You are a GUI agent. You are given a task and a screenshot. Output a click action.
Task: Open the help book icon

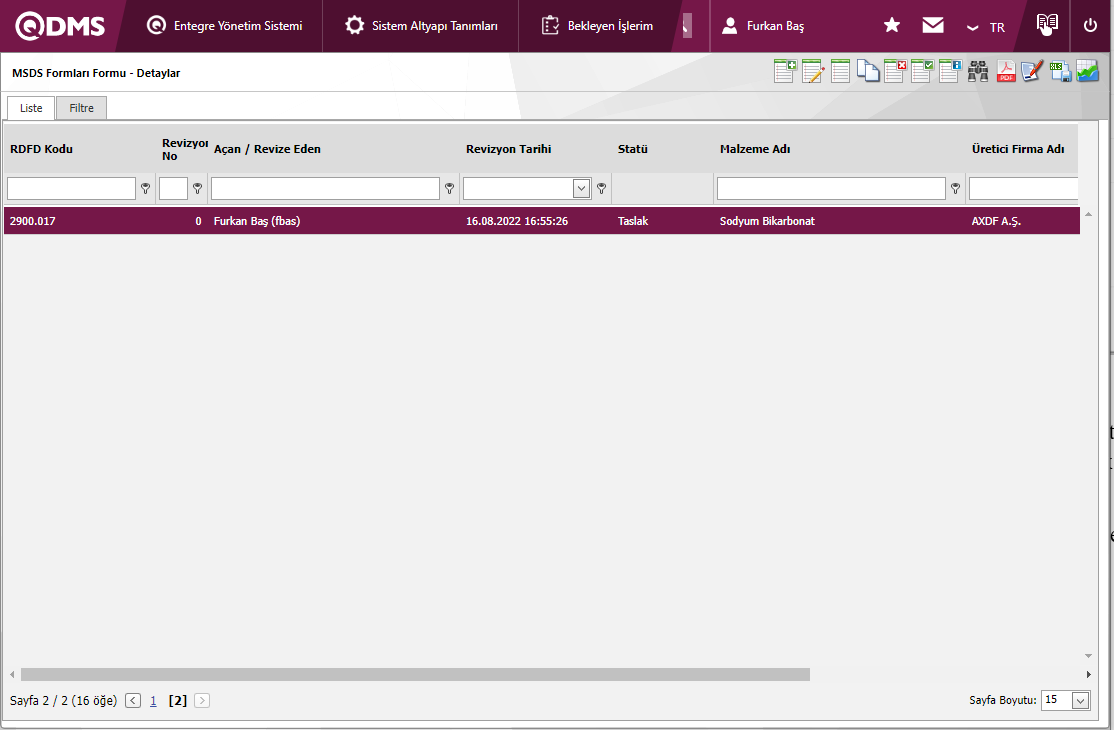[1047, 24]
